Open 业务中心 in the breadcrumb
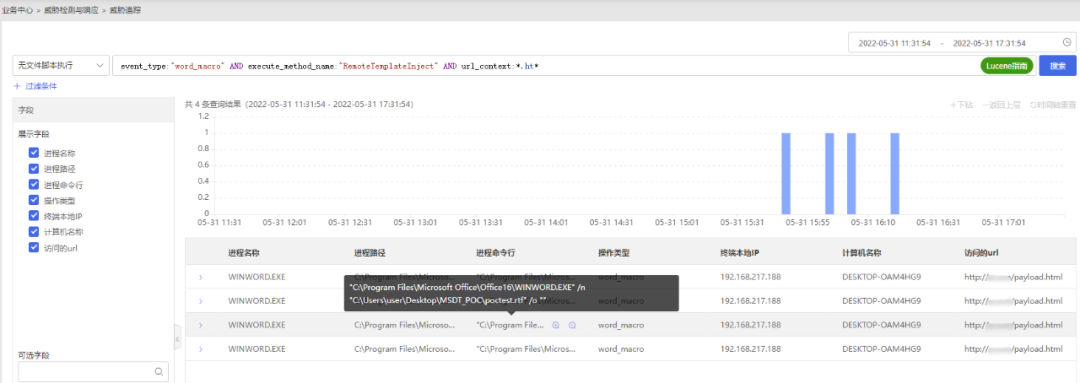1080x383 pixels. (x=17, y=10)
